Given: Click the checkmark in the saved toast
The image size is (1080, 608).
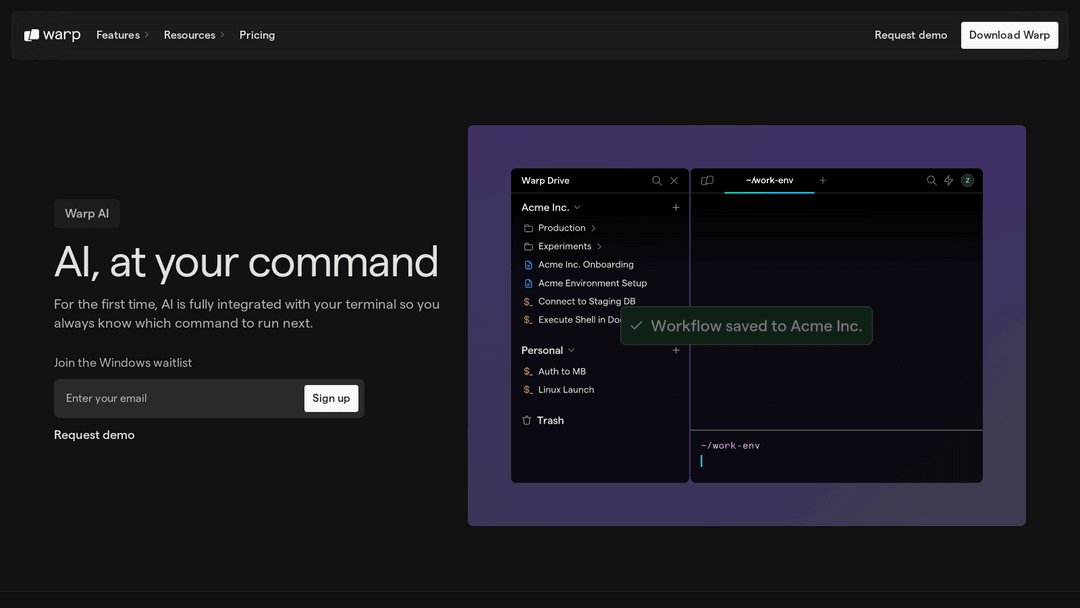Looking at the screenshot, I should (x=636, y=326).
